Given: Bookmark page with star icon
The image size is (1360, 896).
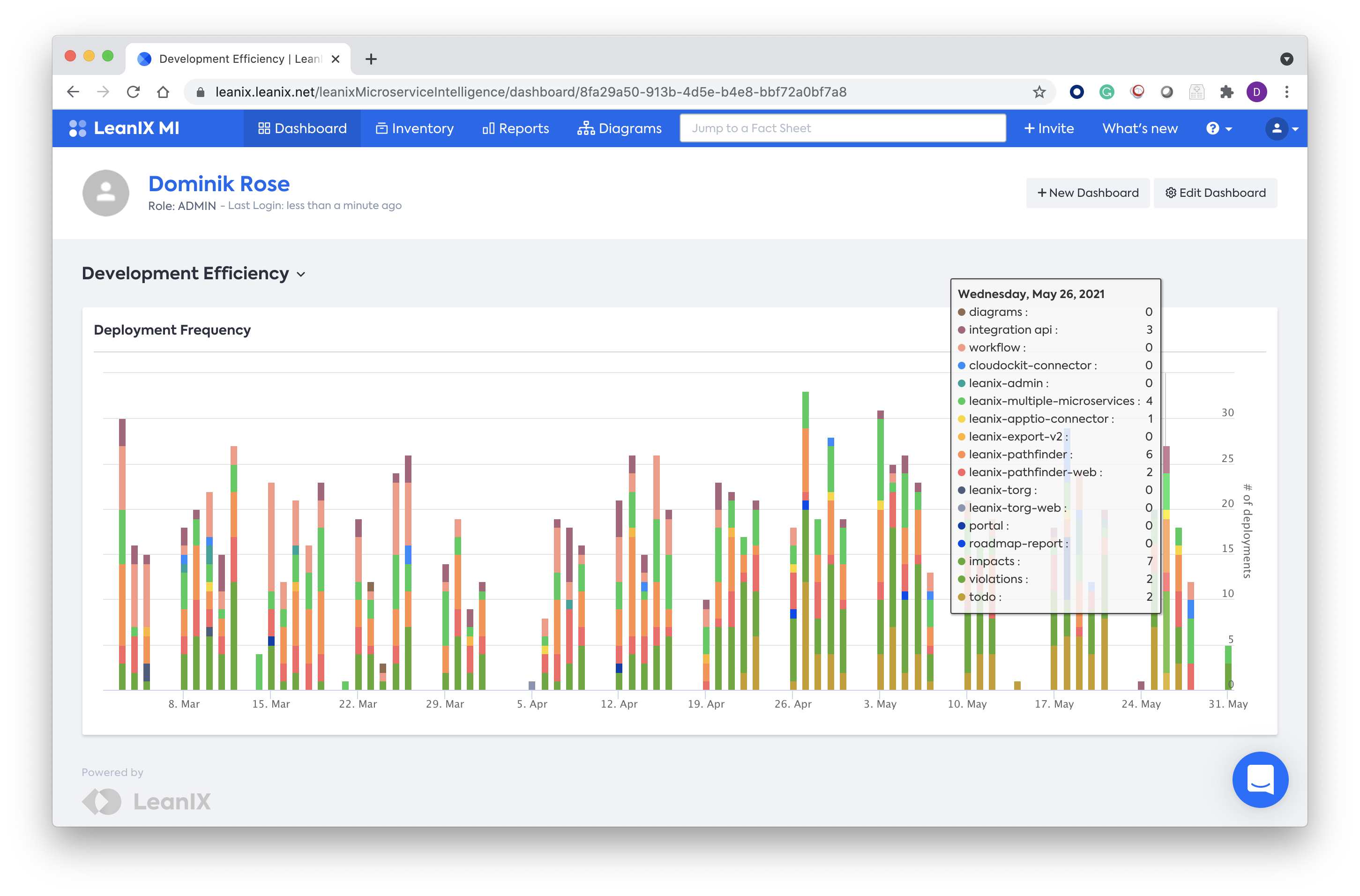Looking at the screenshot, I should (1039, 92).
